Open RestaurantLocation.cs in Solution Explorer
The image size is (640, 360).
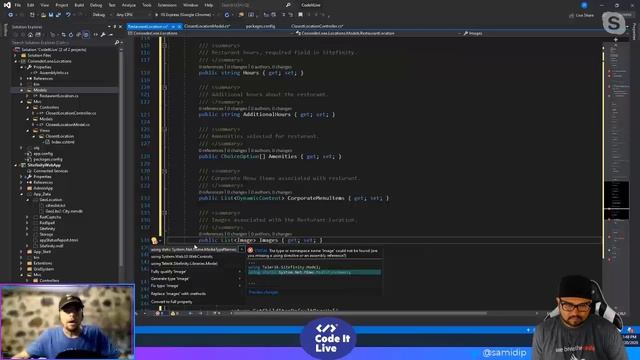click(58, 96)
